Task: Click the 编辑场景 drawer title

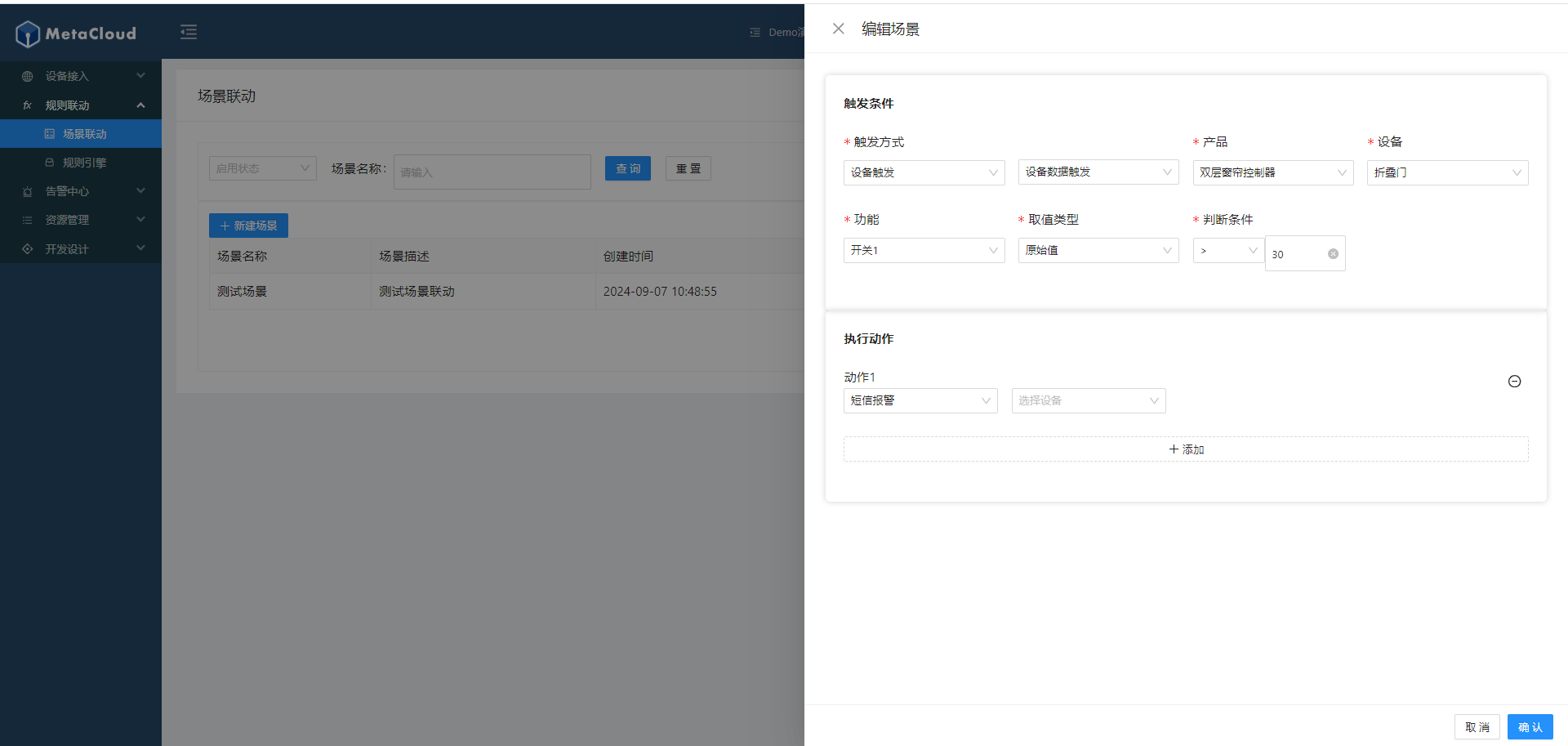Action: 890,29
